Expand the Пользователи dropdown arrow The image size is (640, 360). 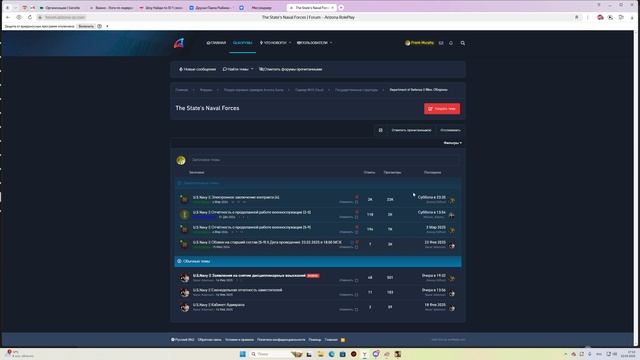click(331, 43)
